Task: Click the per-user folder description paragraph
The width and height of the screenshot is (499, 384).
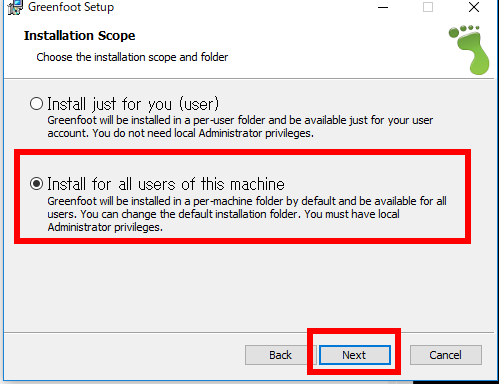Action: point(240,127)
